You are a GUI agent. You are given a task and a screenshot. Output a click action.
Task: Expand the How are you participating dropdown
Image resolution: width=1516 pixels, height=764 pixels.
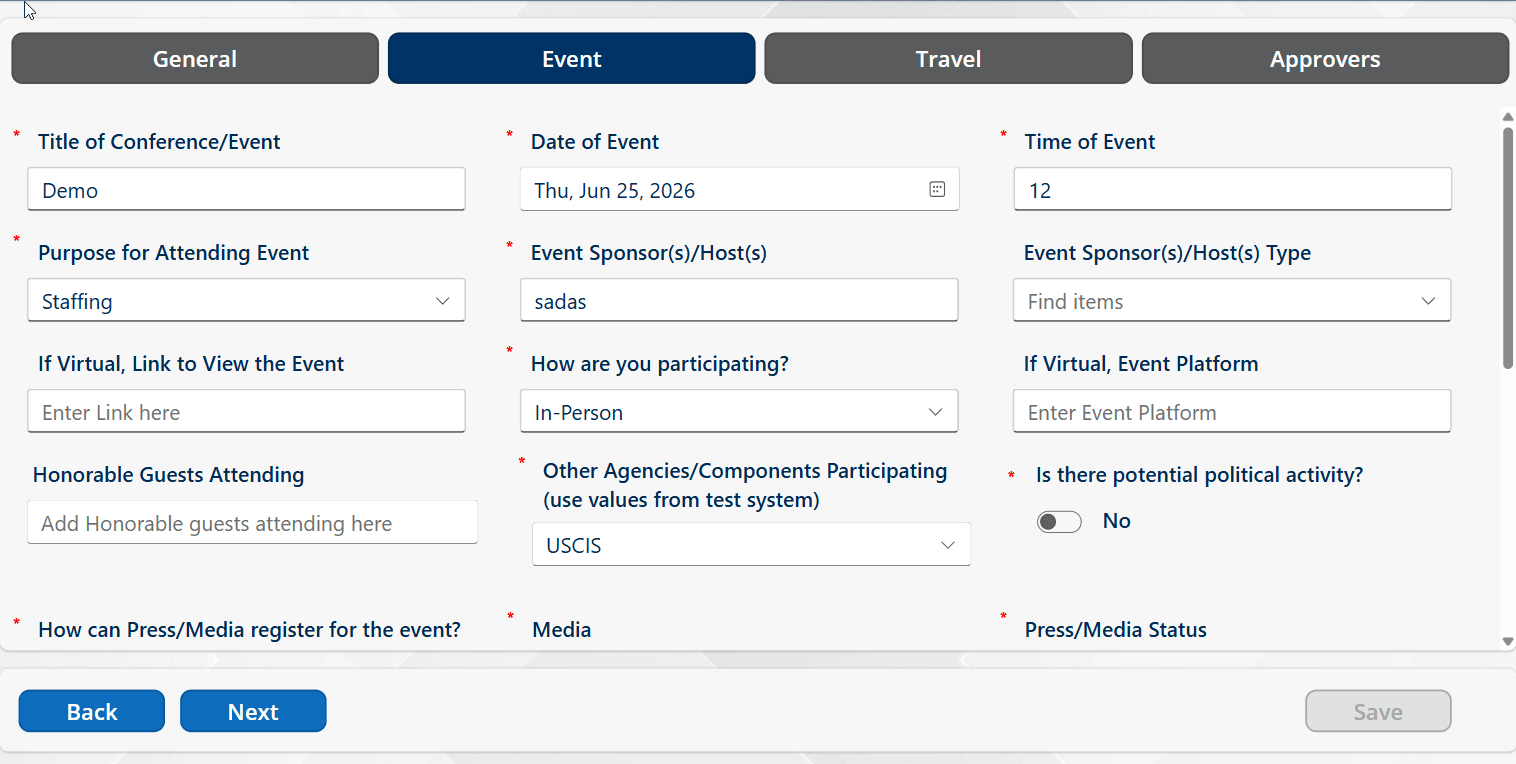click(739, 412)
